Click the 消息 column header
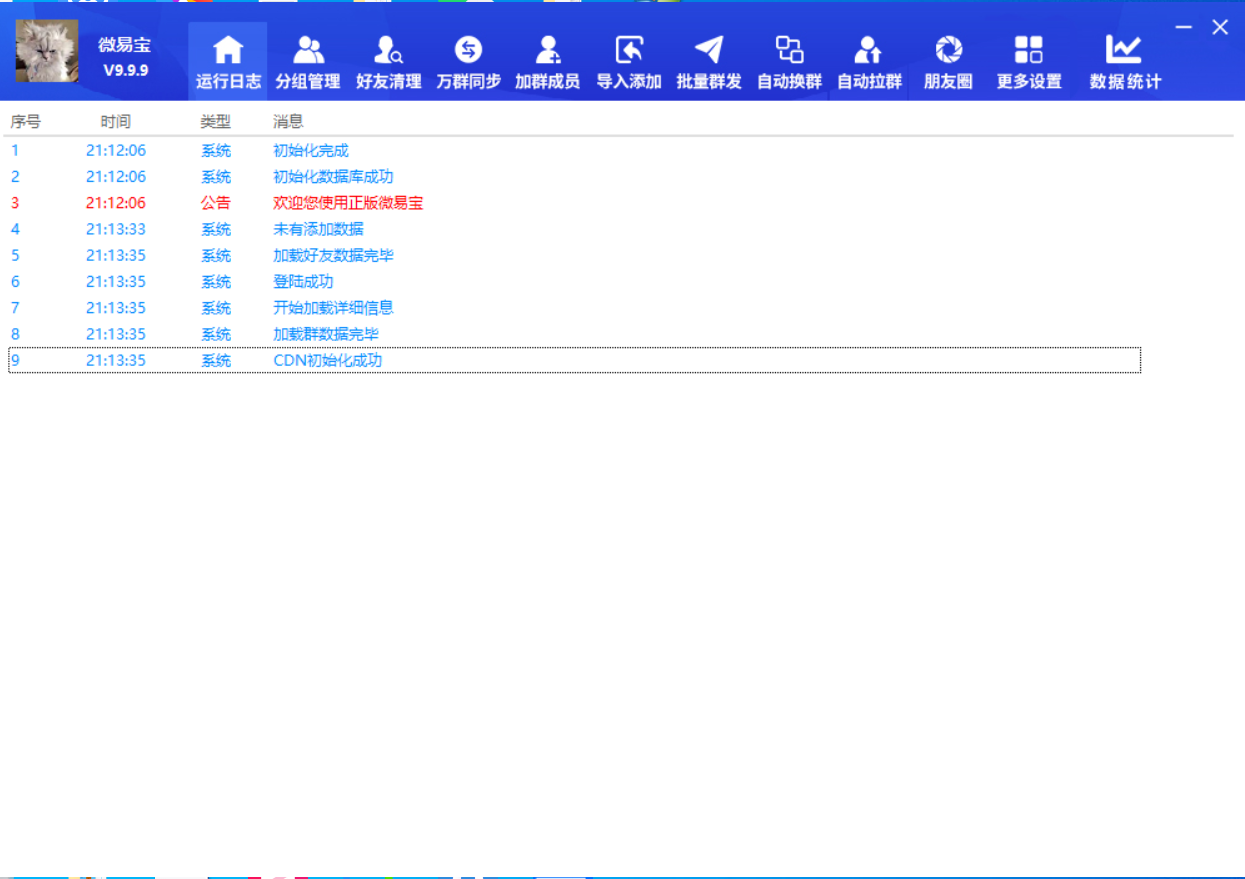 click(288, 122)
